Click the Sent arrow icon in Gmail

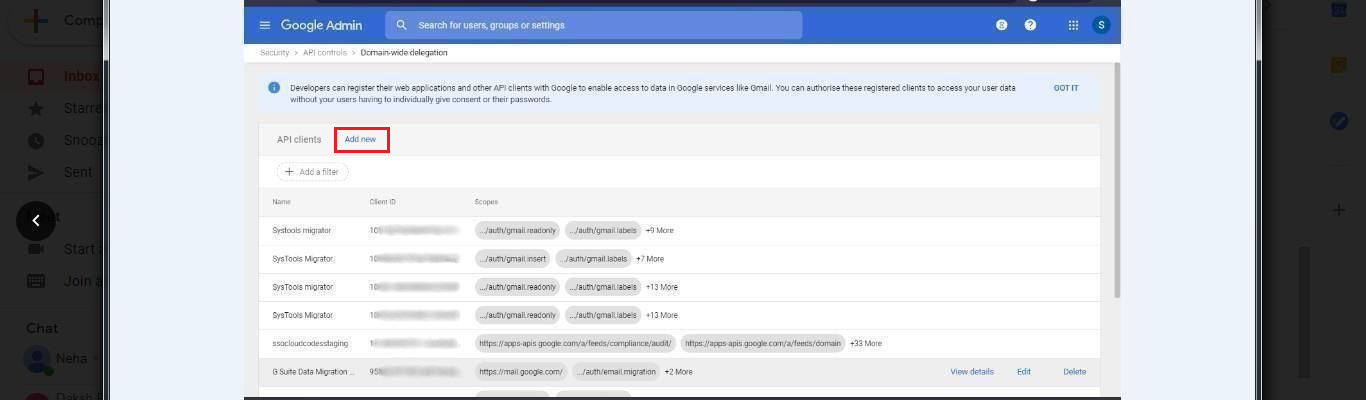36,172
